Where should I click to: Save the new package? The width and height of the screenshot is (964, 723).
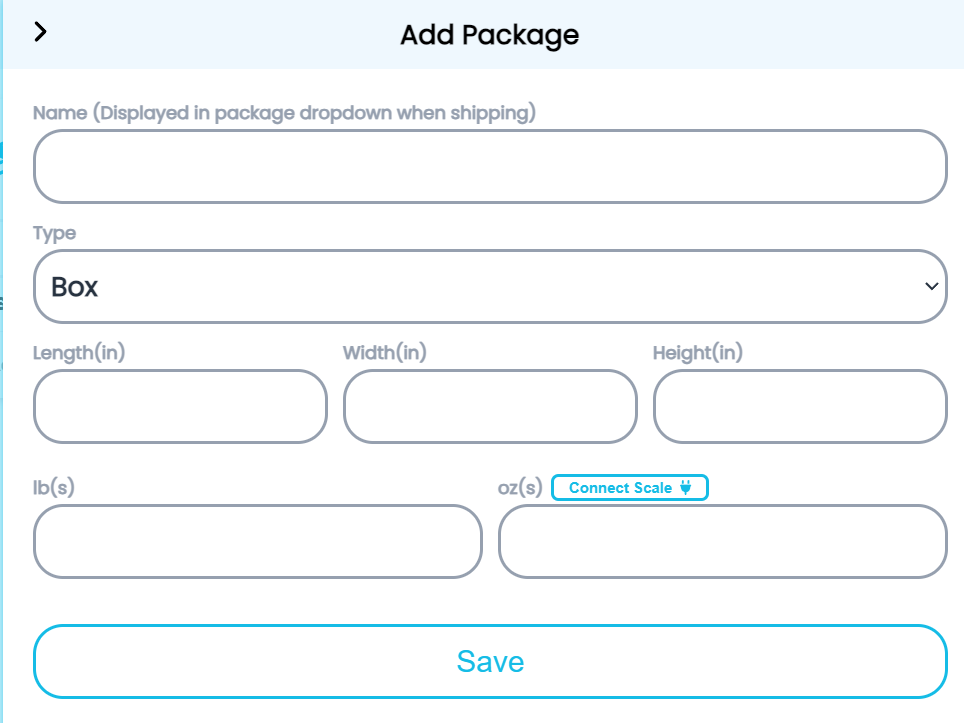coord(490,661)
